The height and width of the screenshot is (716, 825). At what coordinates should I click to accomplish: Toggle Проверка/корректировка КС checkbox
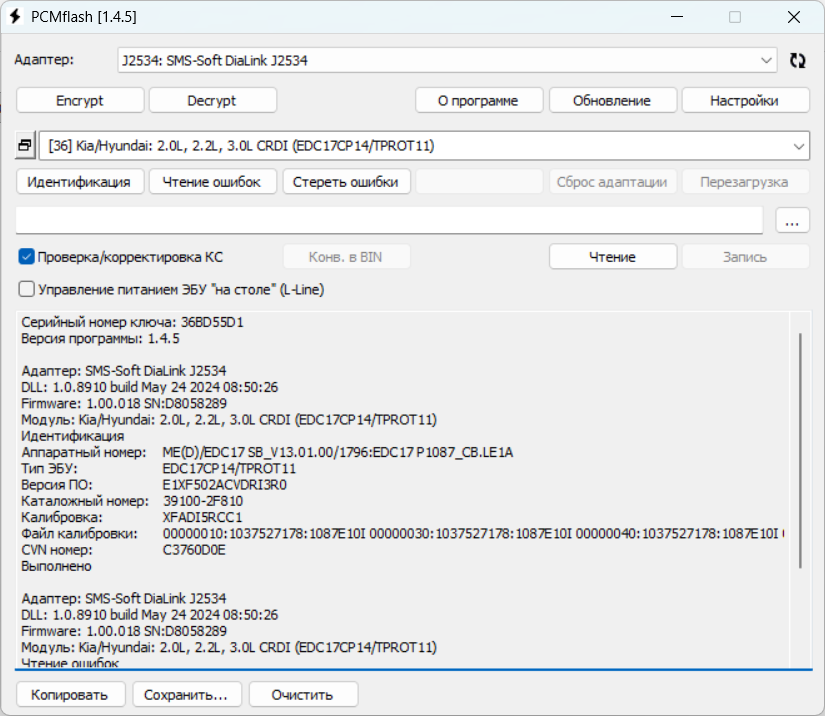pos(27,257)
